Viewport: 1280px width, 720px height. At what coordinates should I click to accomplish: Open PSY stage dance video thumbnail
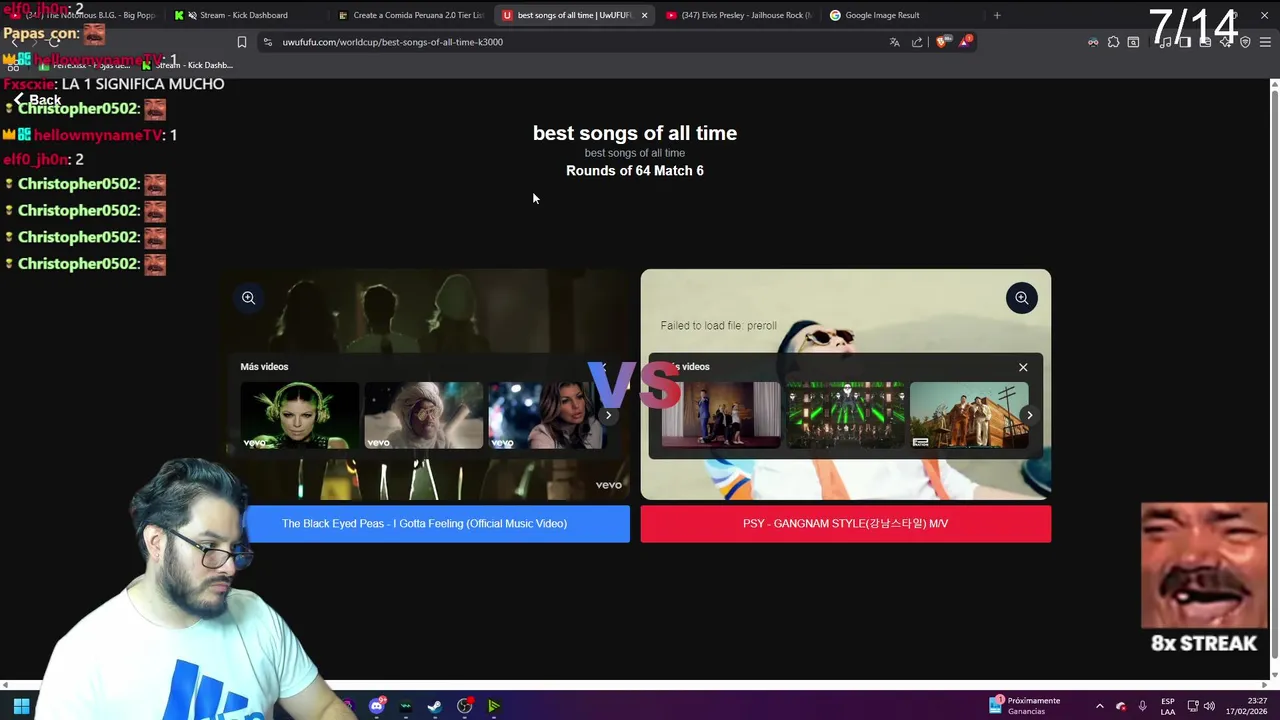click(721, 415)
